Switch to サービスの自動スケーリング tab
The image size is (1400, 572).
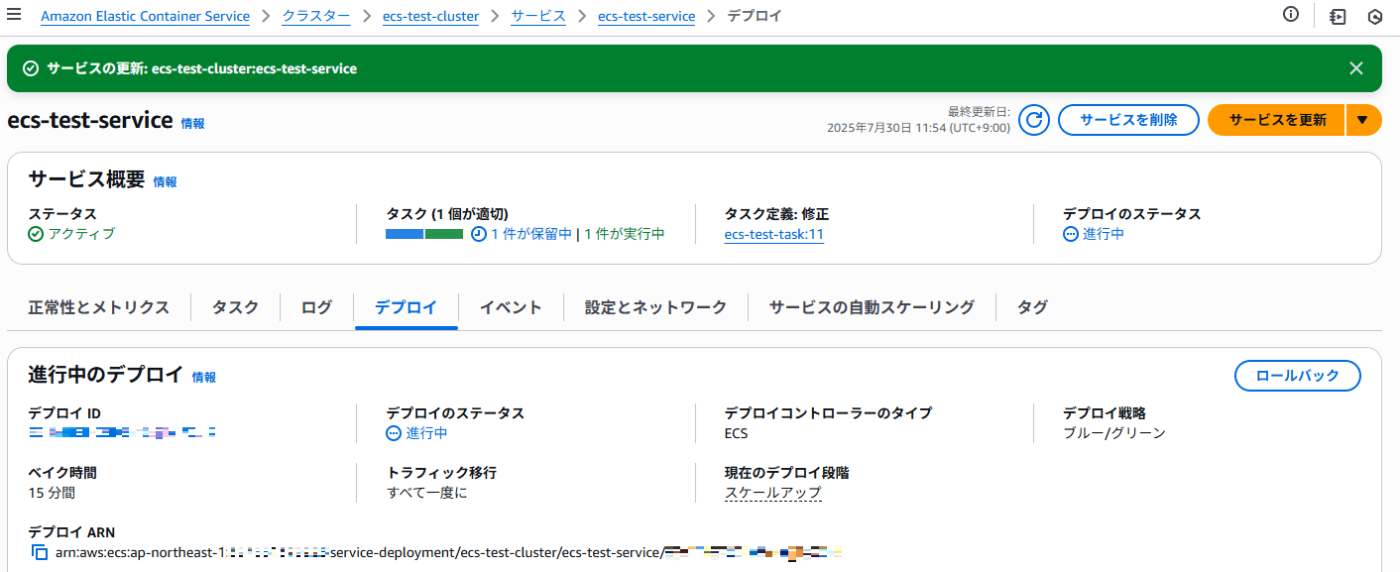[x=872, y=307]
